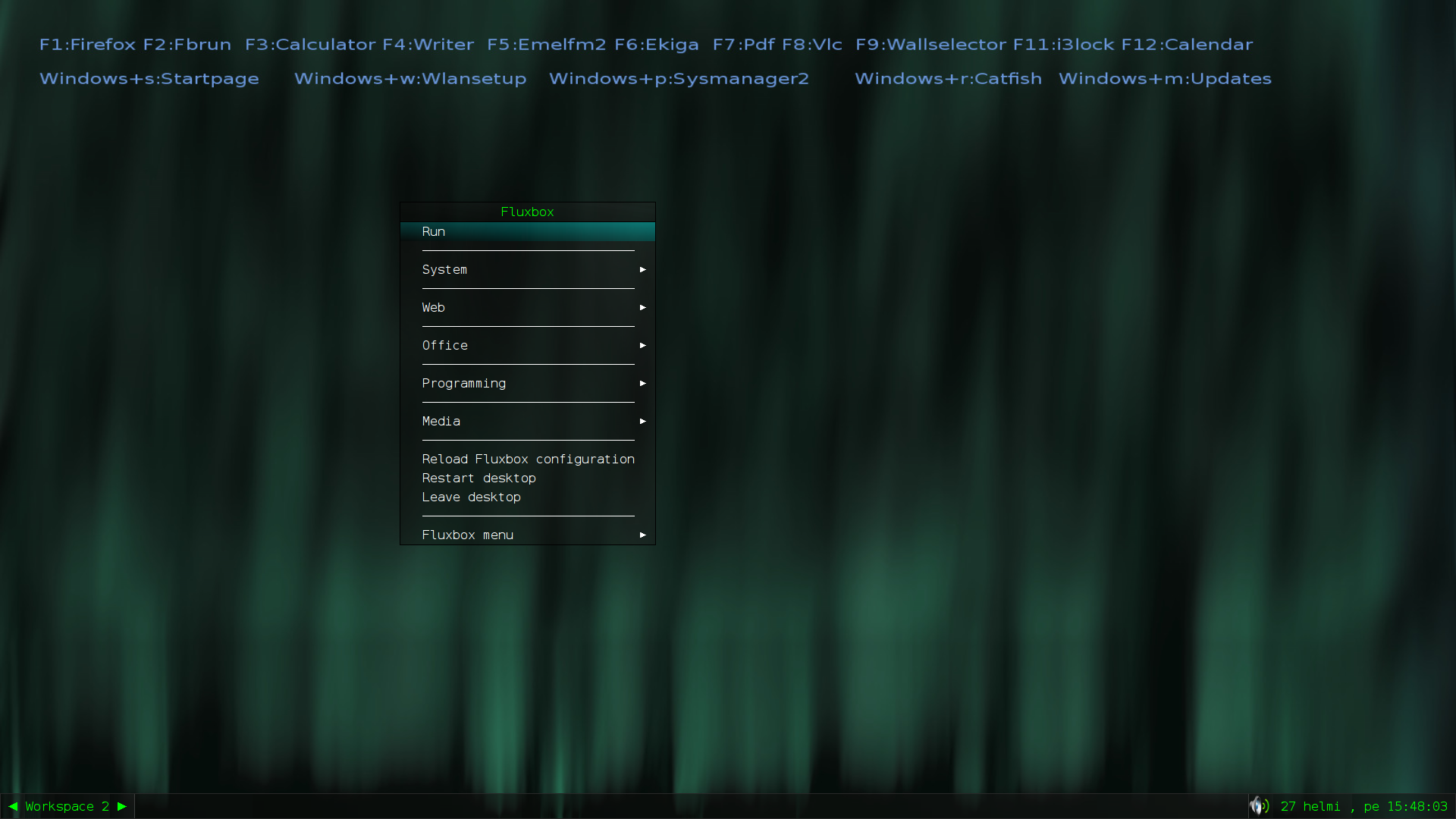Switch to next workspace with right arrow
The image size is (1456, 819).
122,806
